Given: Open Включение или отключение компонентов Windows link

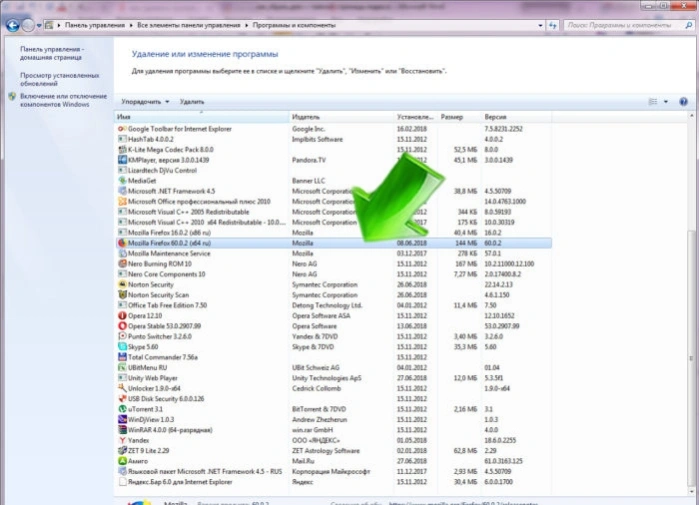Looking at the screenshot, I should point(63,100).
